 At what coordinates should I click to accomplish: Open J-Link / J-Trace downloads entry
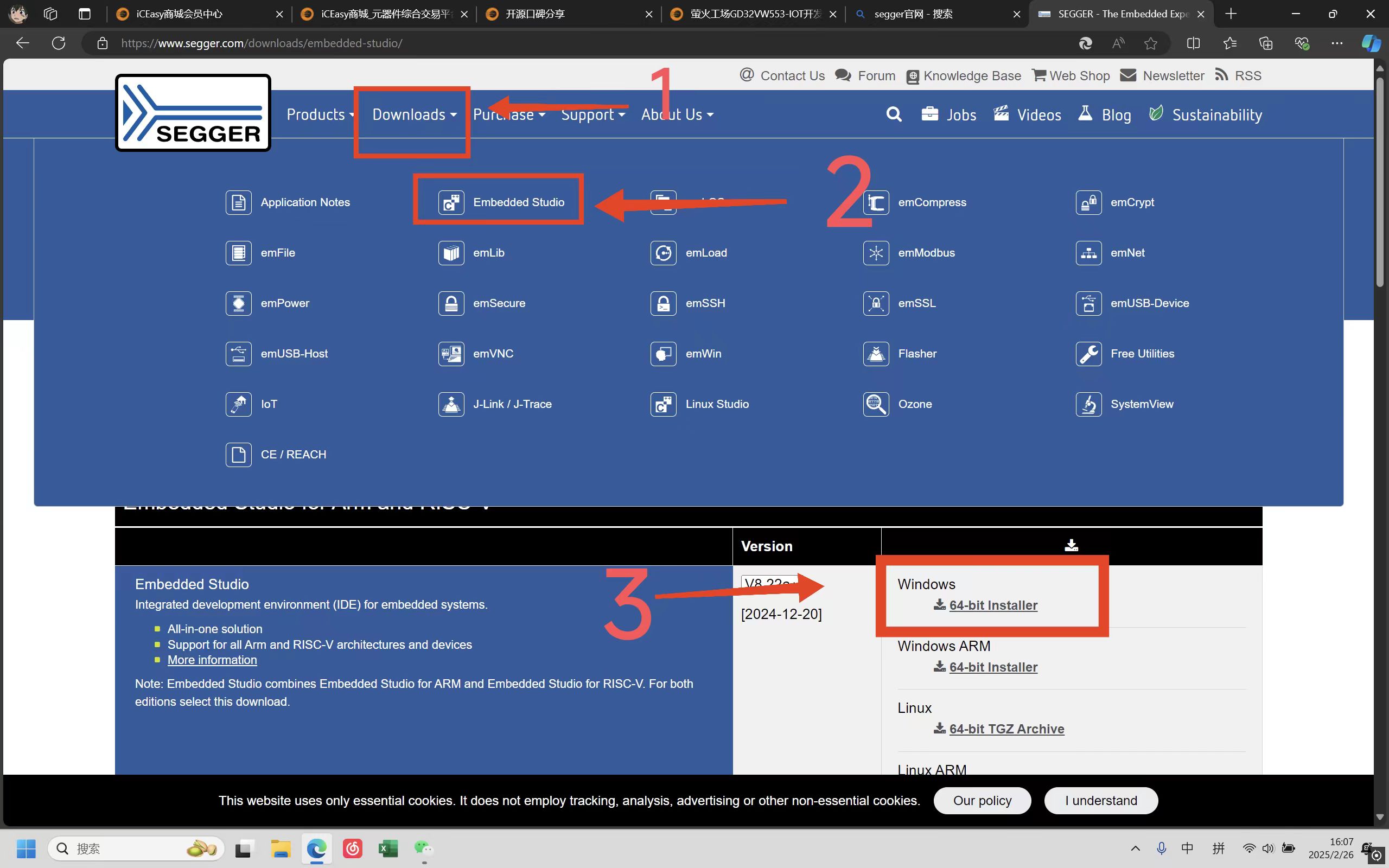point(512,404)
